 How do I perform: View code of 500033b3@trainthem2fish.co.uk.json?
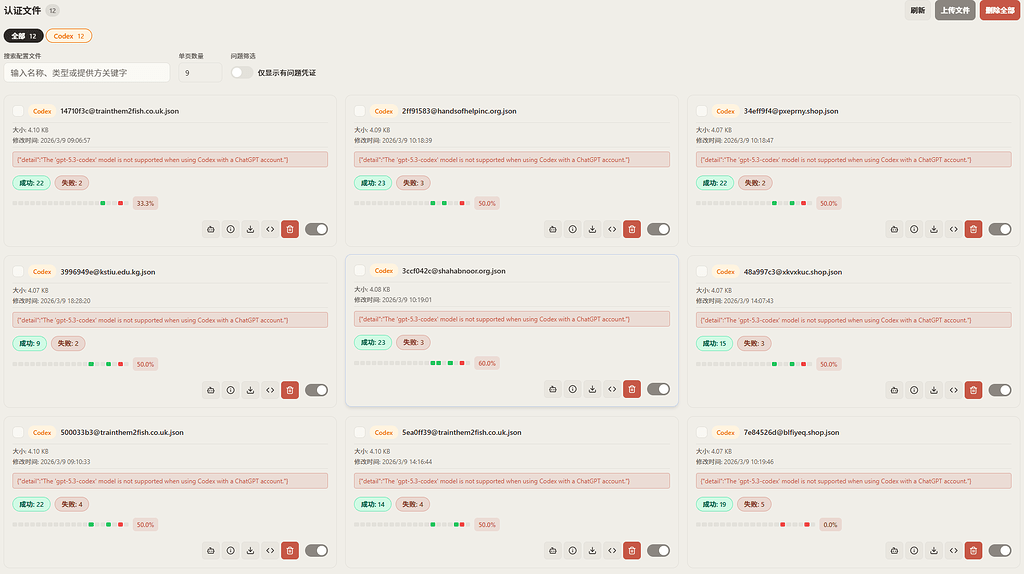click(270, 550)
